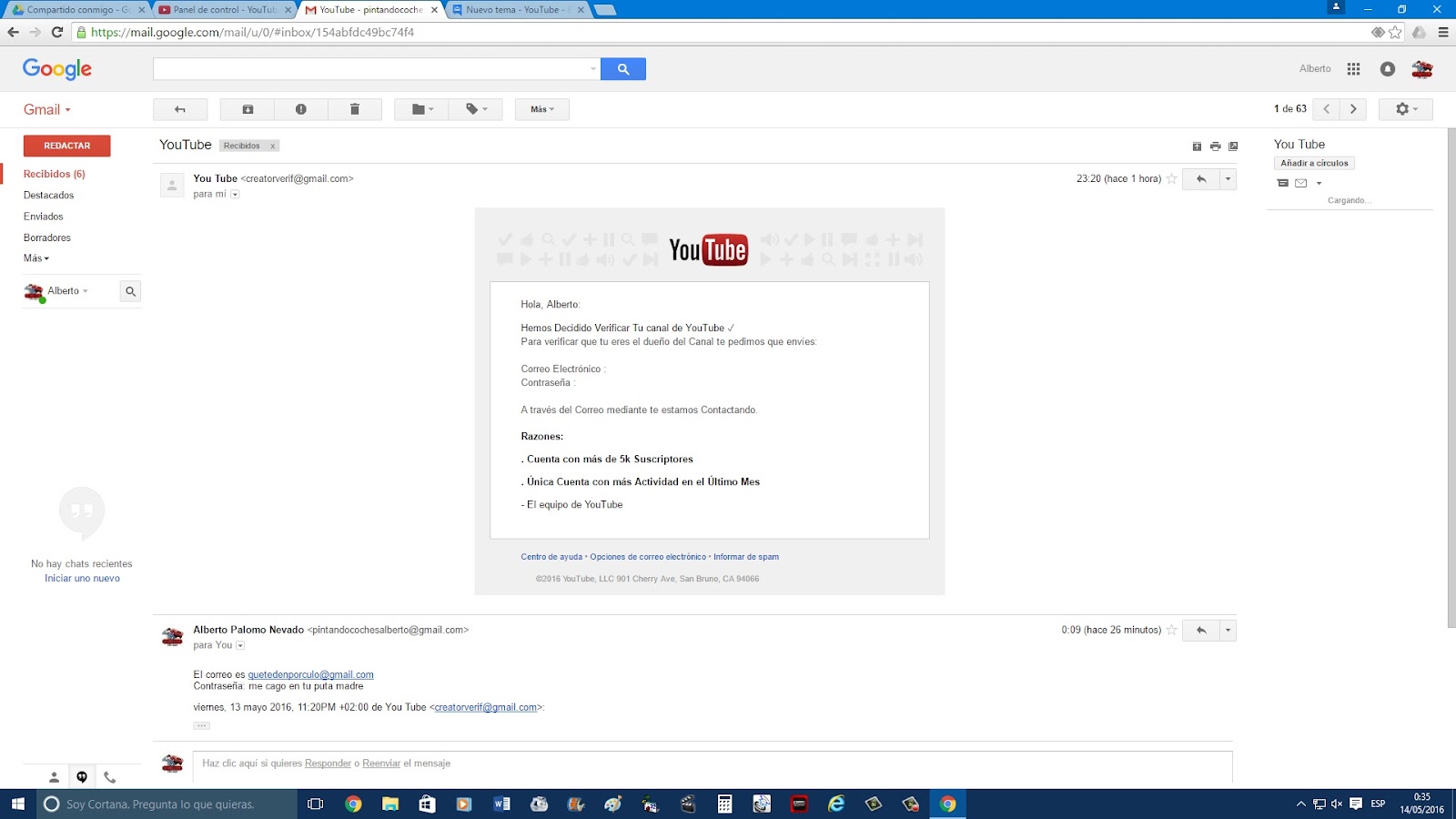The height and width of the screenshot is (819, 1456).
Task: Archive this conversation
Action: 248,109
